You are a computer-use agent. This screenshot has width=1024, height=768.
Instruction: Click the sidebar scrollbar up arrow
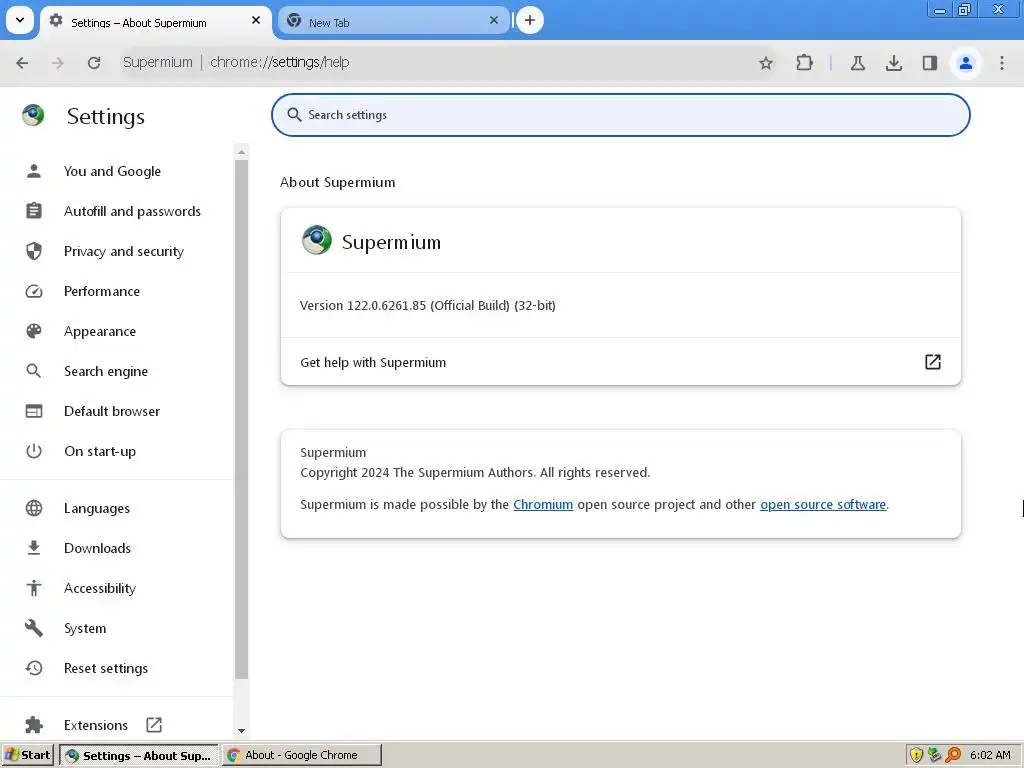[242, 152]
